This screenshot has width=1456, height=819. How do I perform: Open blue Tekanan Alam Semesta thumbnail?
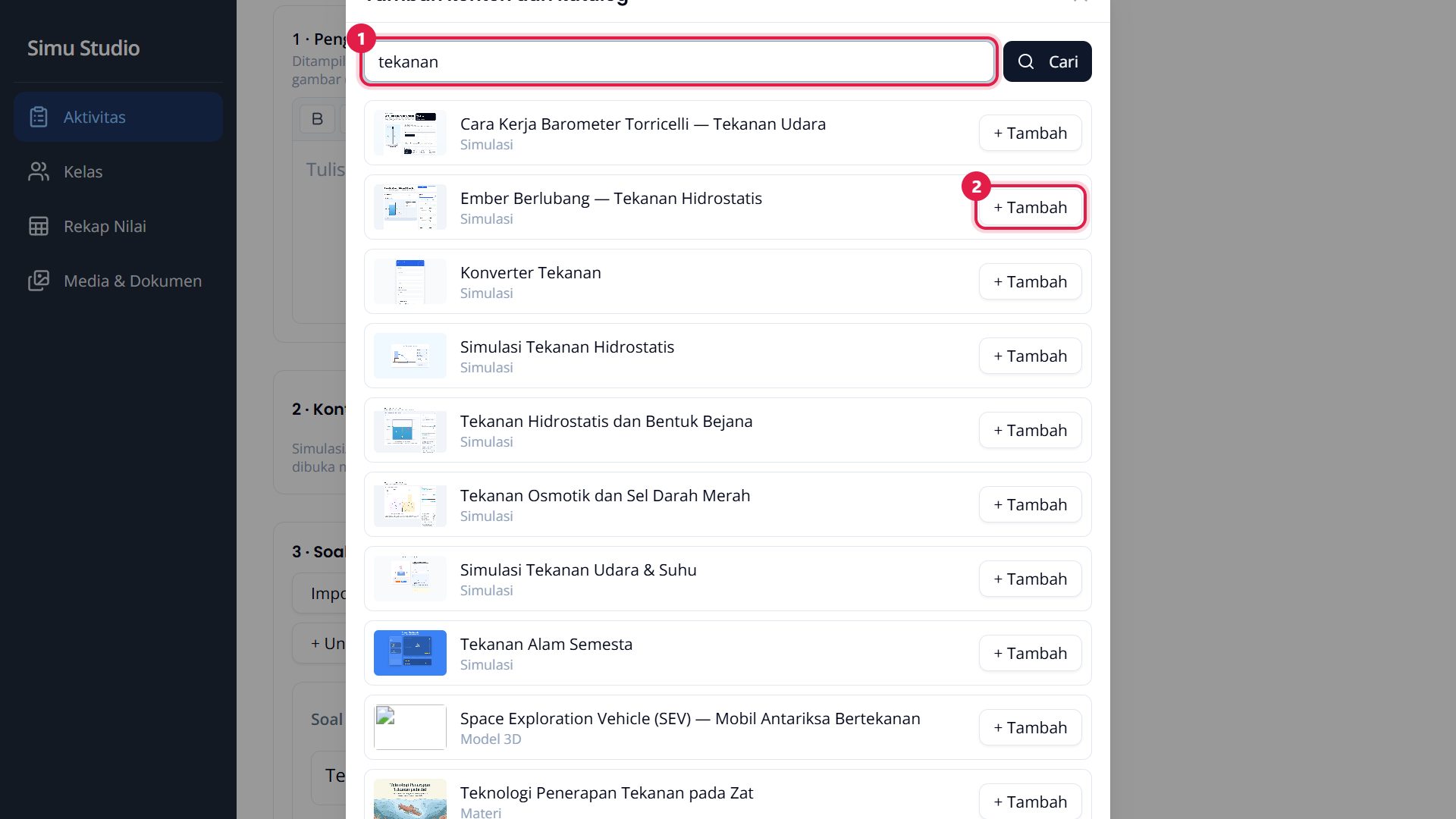tap(410, 653)
